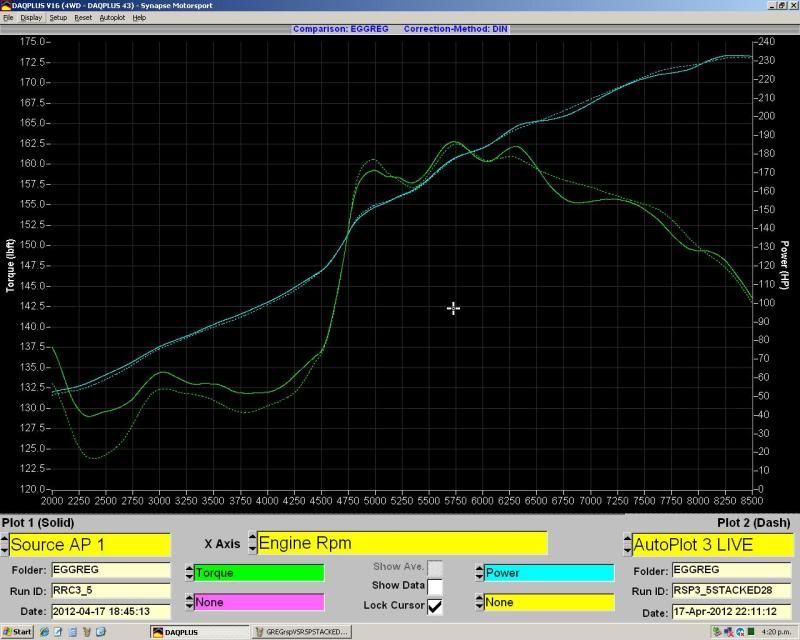Click second system tray icon
The image size is (800, 640).
pos(729,632)
